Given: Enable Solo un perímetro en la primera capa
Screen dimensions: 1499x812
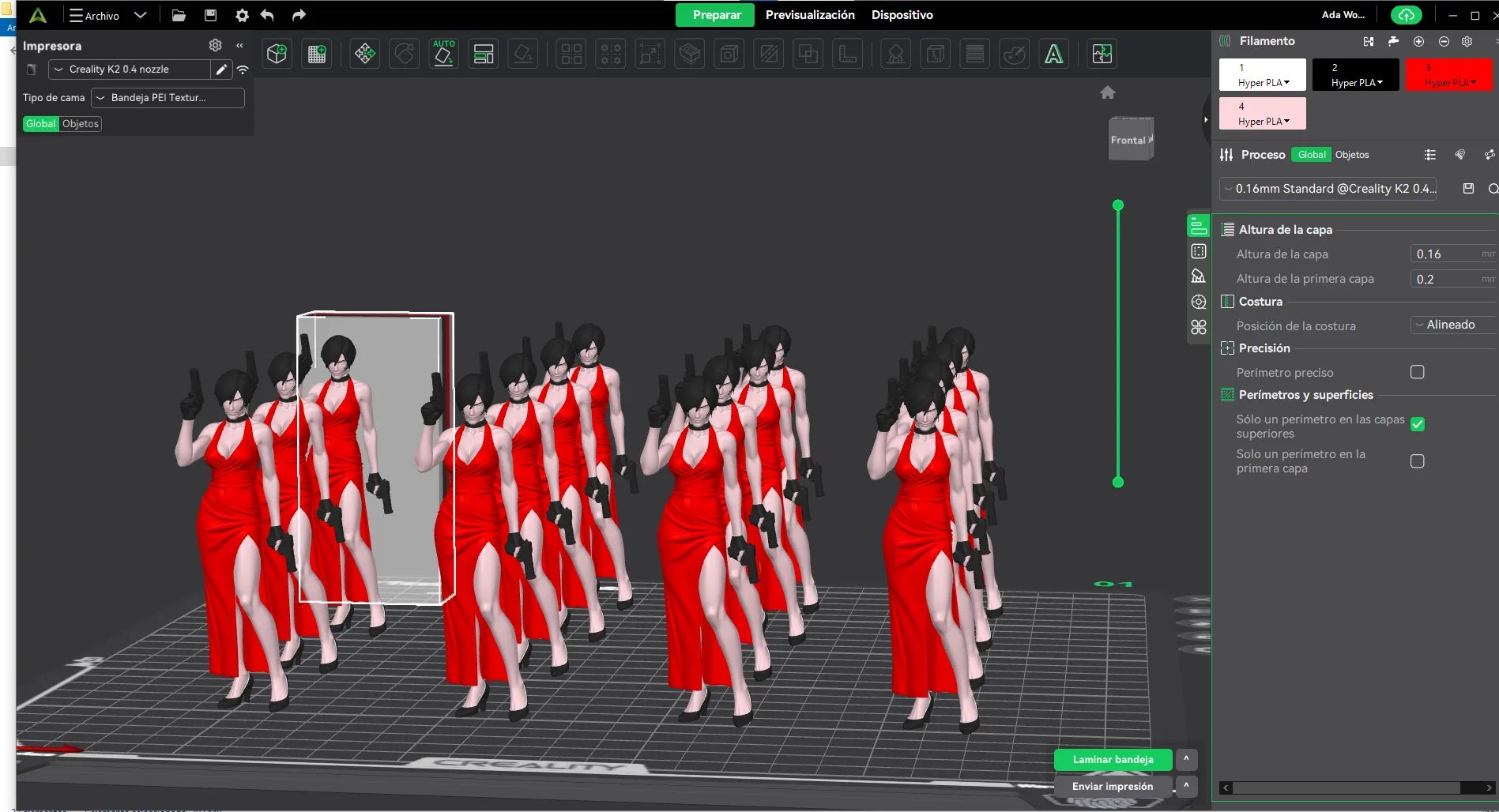Looking at the screenshot, I should point(1418,461).
